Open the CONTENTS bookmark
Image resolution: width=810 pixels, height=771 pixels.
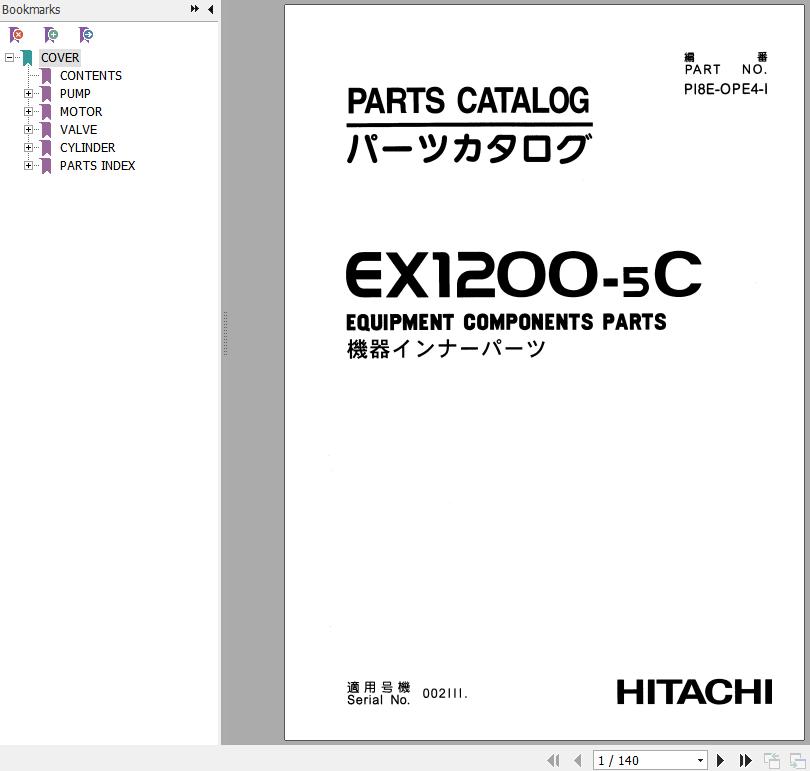[x=91, y=75]
